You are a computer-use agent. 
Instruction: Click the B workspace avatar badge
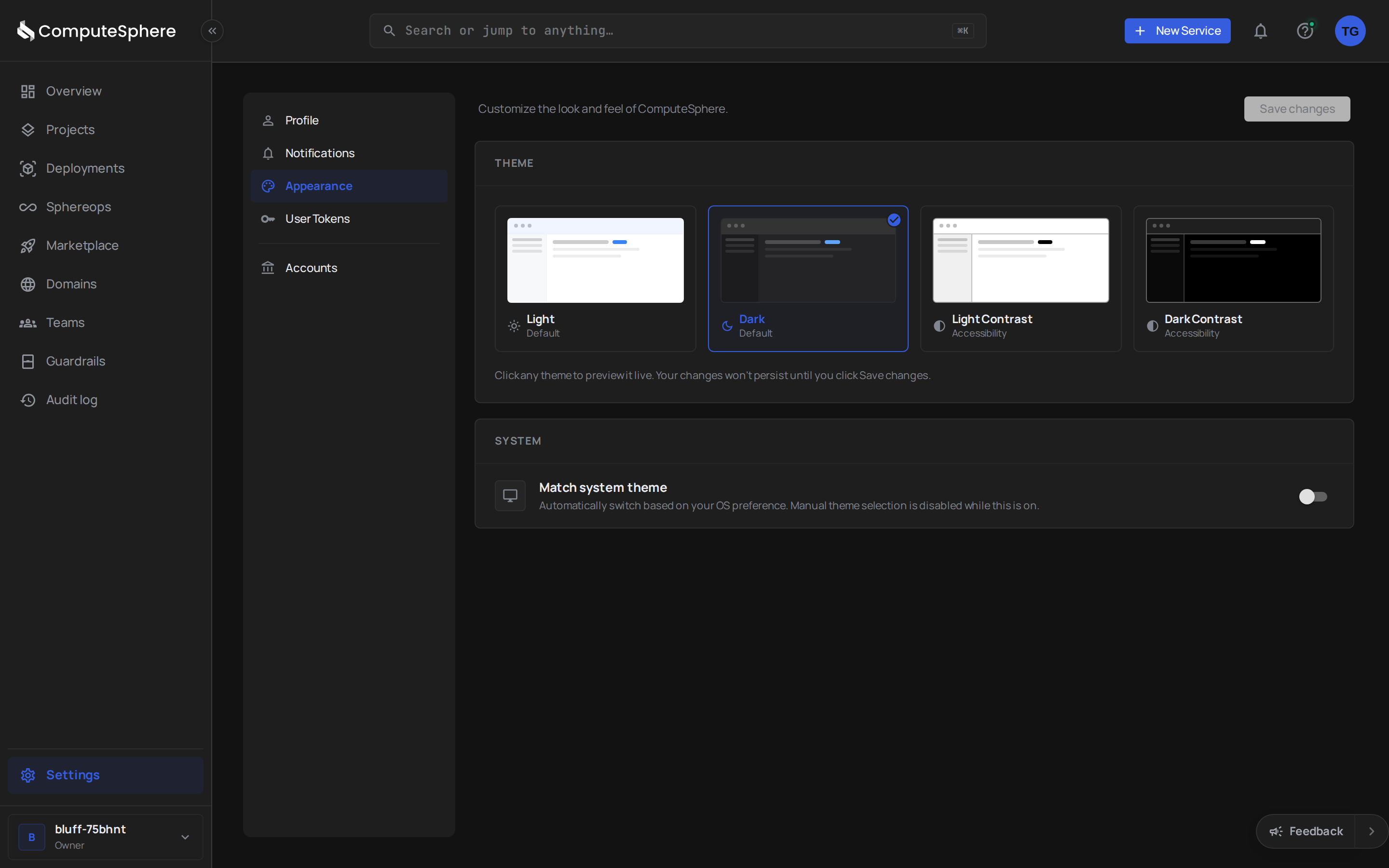(x=31, y=837)
